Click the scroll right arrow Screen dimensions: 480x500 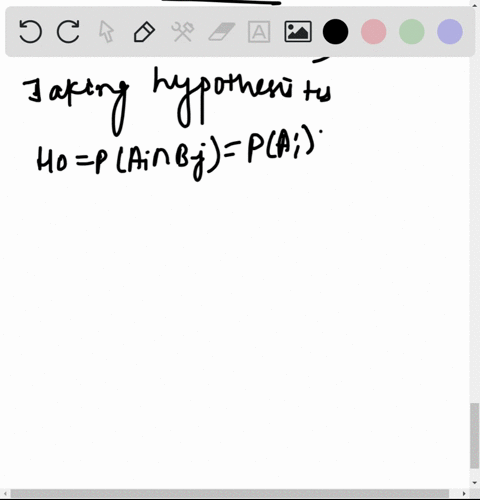point(464,494)
